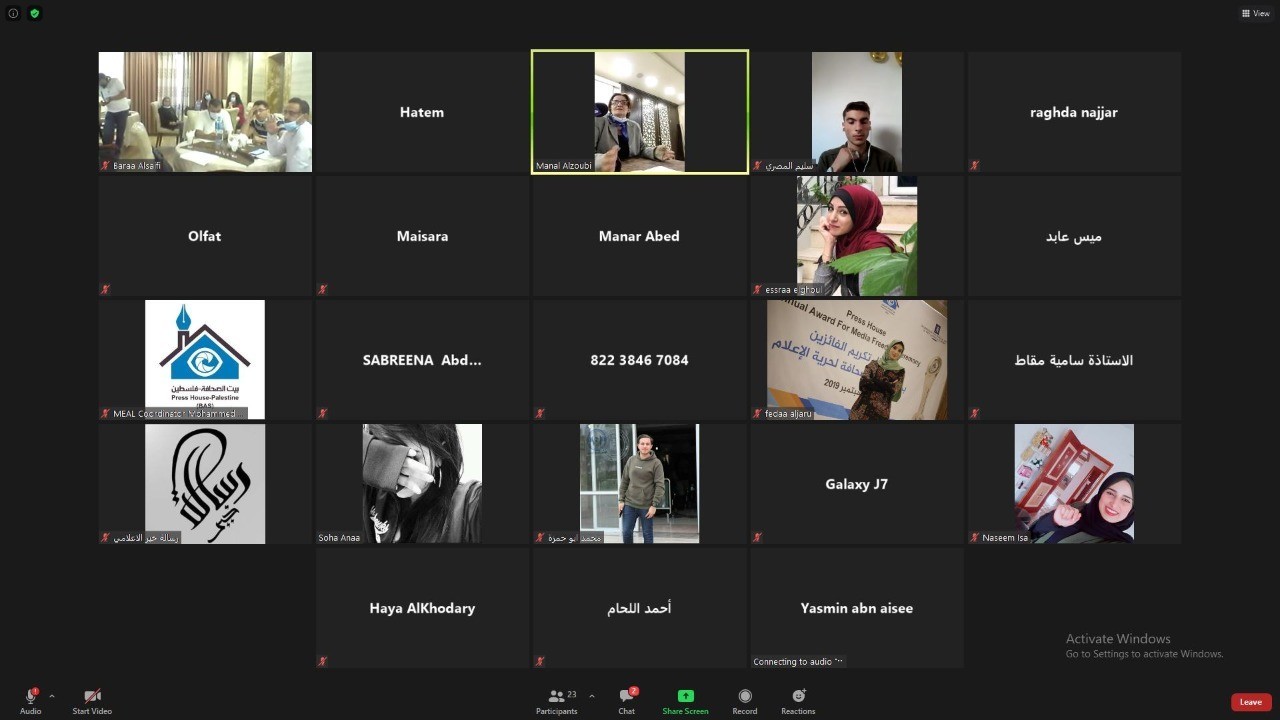This screenshot has height=720, width=1280.
Task: Select the highlighted Manal Alzoubi video tile
Action: (639, 112)
